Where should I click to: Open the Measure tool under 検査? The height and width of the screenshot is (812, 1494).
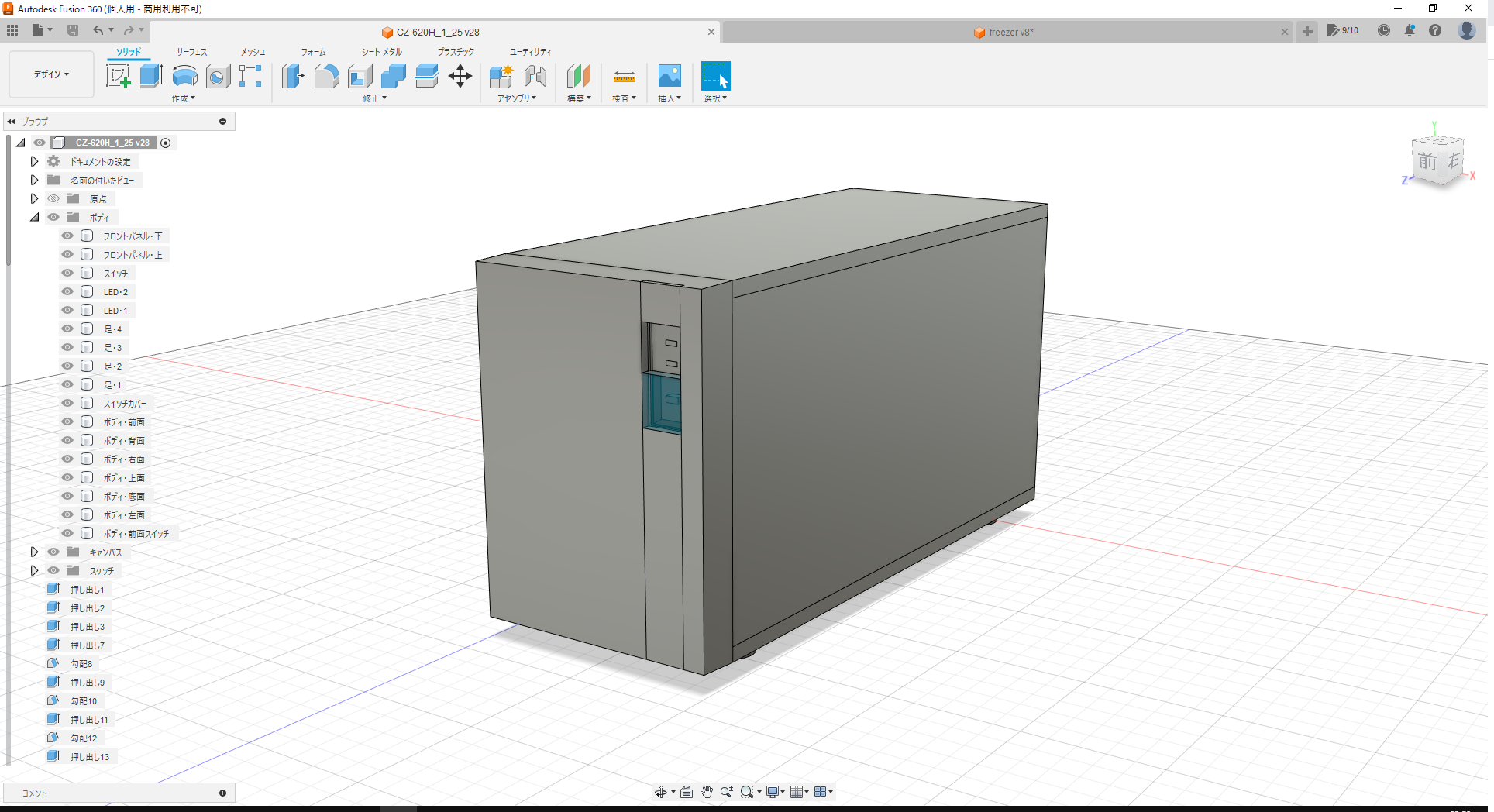(624, 75)
